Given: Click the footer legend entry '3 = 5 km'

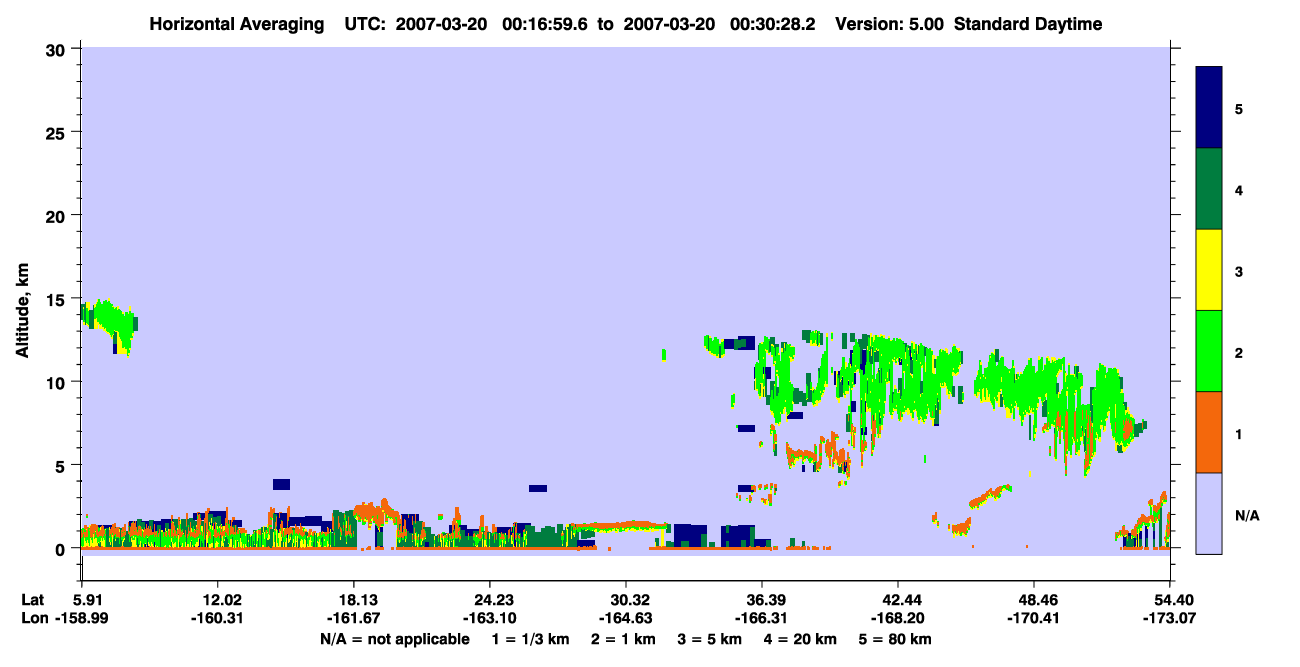Looking at the screenshot, I should 710,639.
